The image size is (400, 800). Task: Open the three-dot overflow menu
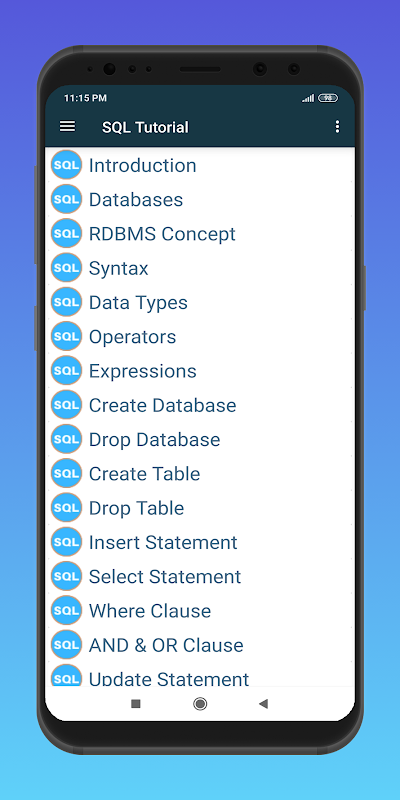(x=337, y=127)
